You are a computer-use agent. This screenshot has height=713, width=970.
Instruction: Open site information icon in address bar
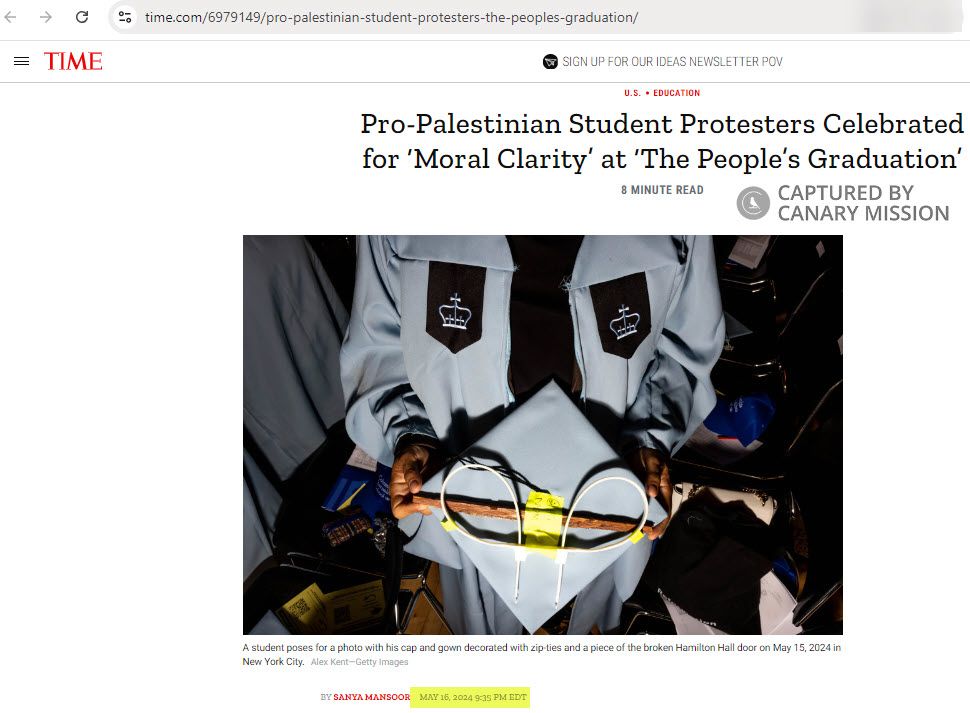(125, 17)
